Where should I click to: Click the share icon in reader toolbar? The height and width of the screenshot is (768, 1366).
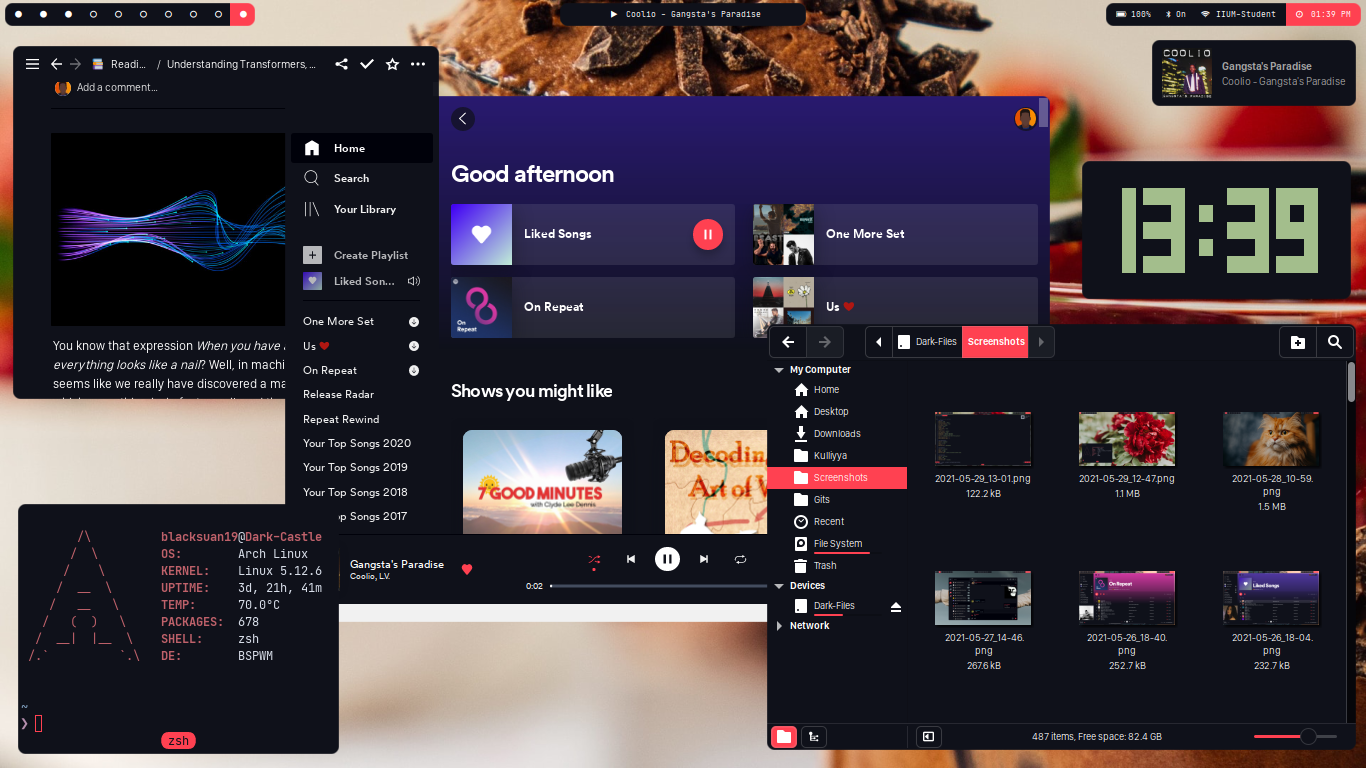click(341, 64)
